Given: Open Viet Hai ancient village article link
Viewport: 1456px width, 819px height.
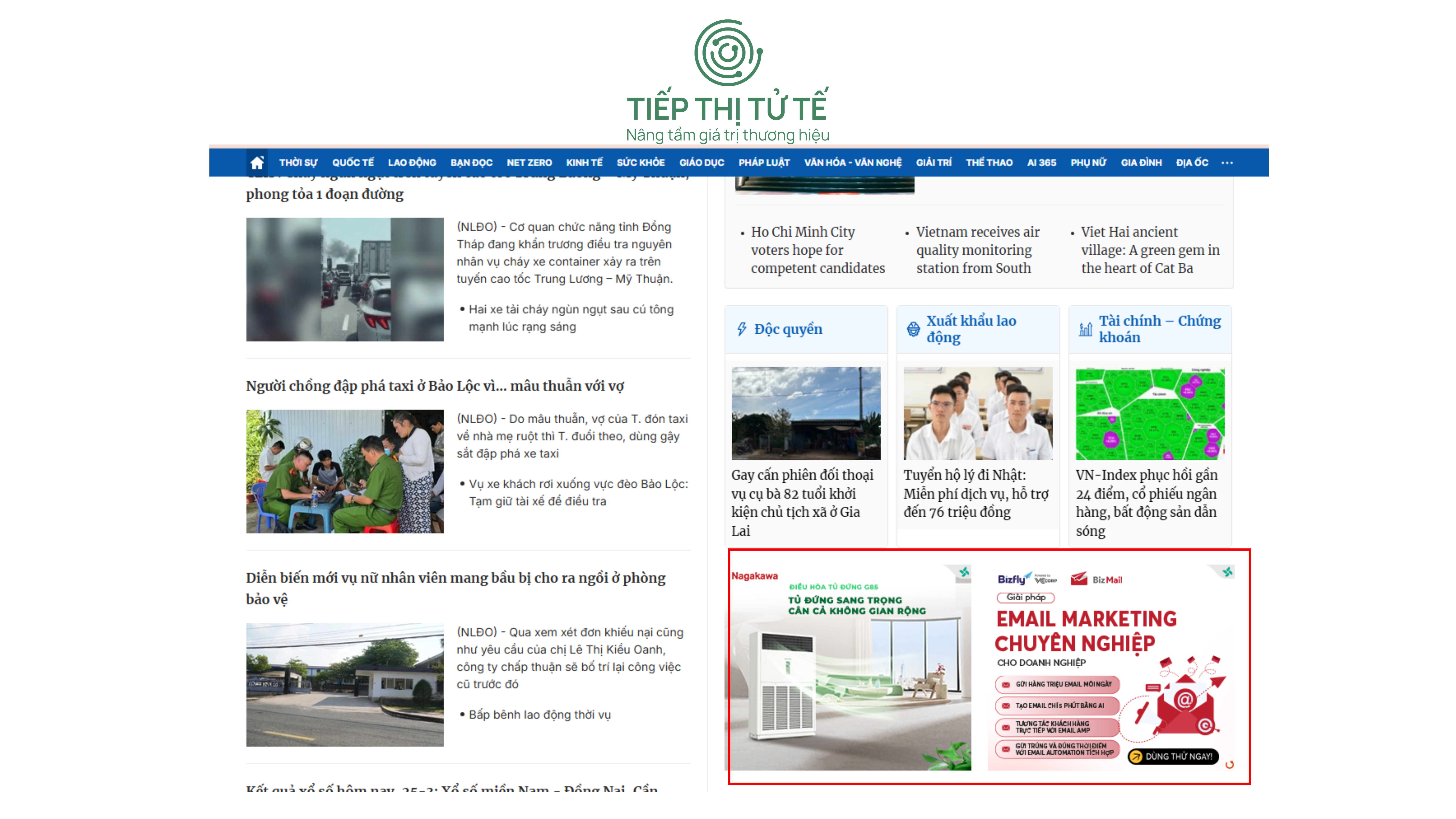Looking at the screenshot, I should point(1150,250).
